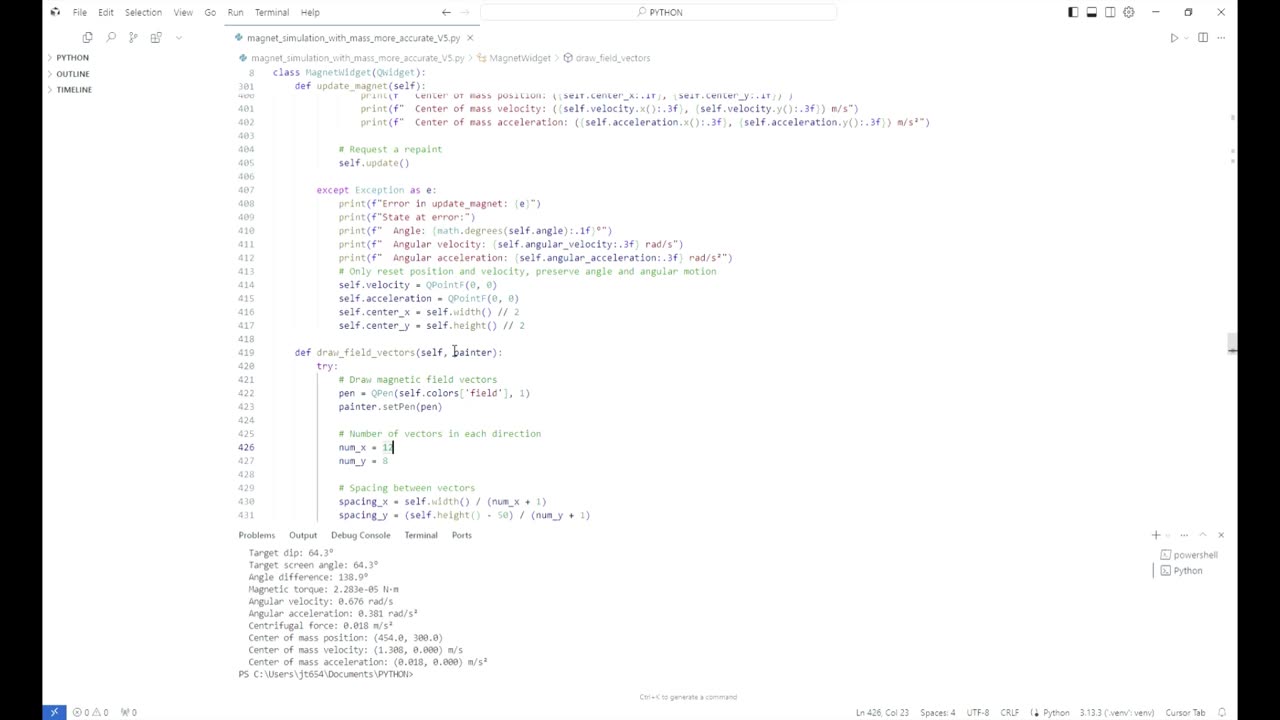This screenshot has height=720, width=1280.
Task: Open the Search view icon
Action: (110, 38)
